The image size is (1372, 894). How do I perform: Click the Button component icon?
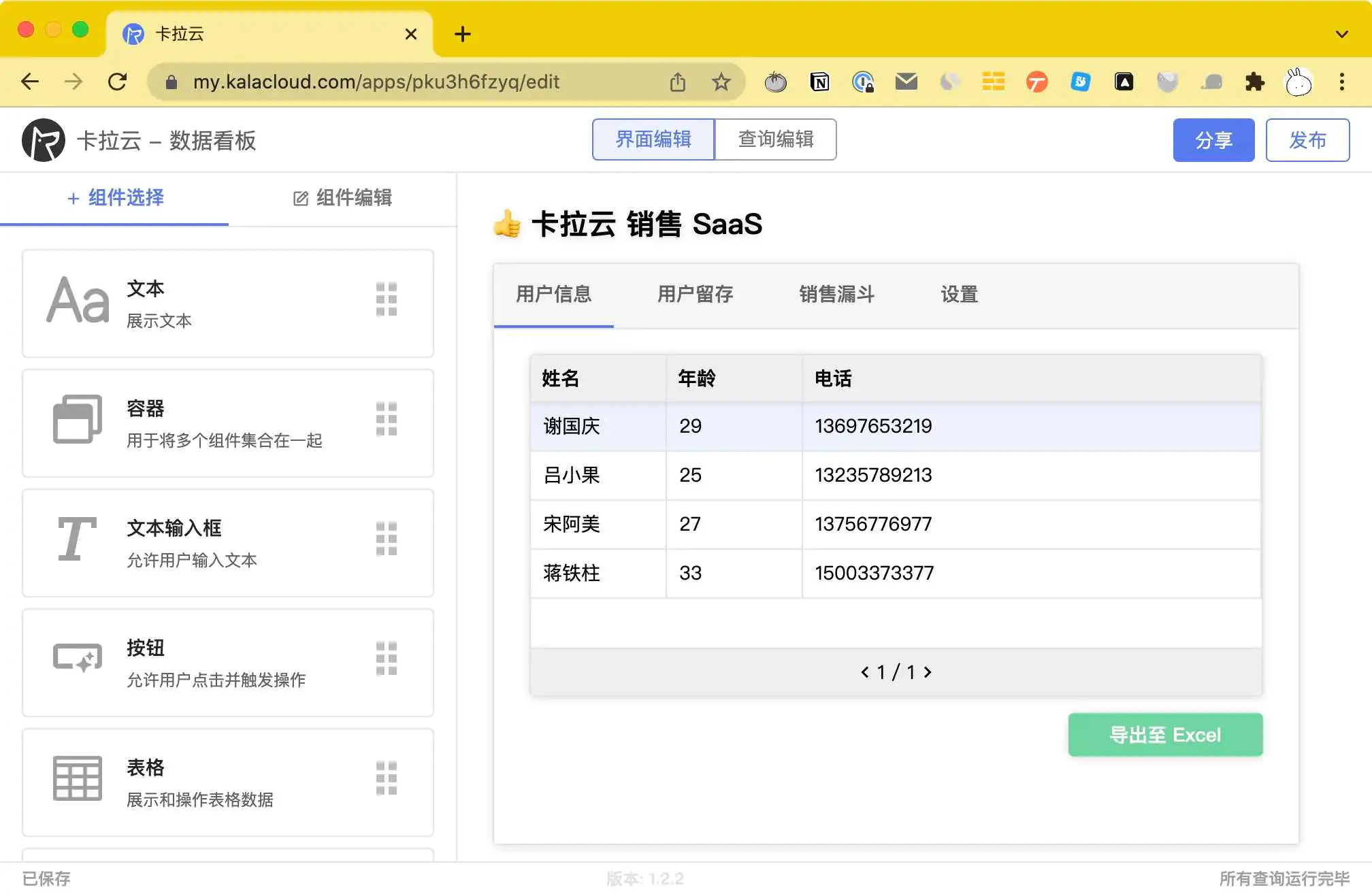[x=78, y=658]
